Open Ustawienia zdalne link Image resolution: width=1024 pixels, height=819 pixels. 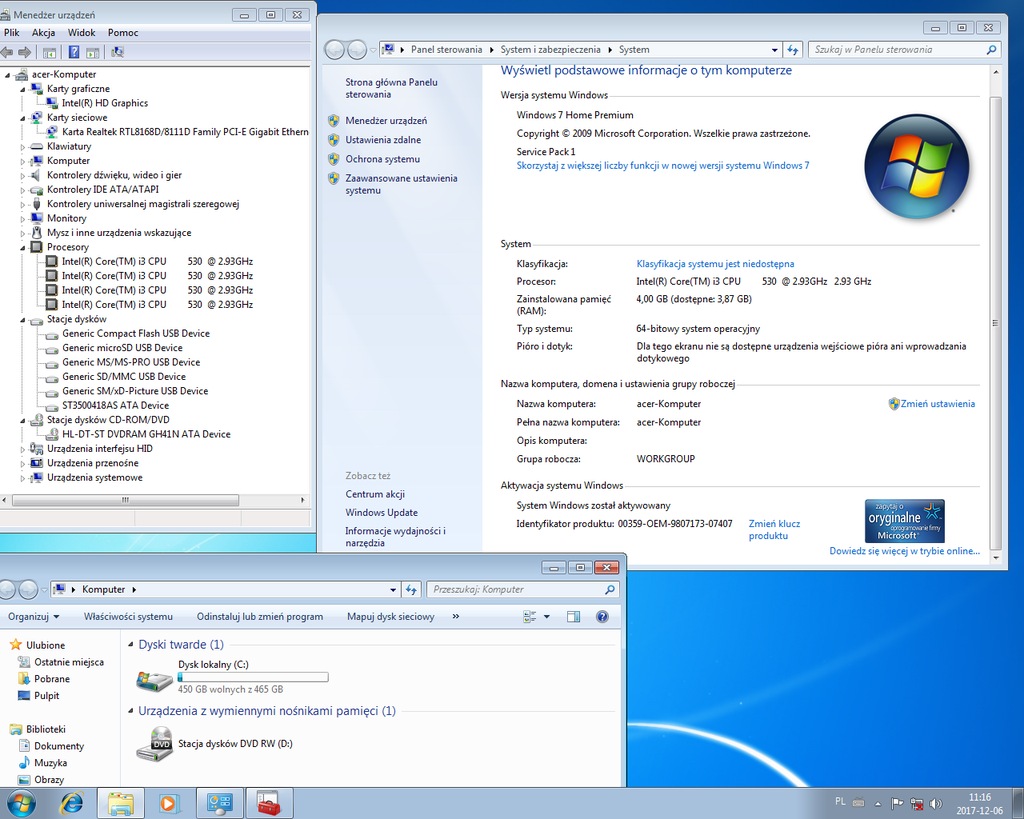click(x=383, y=140)
